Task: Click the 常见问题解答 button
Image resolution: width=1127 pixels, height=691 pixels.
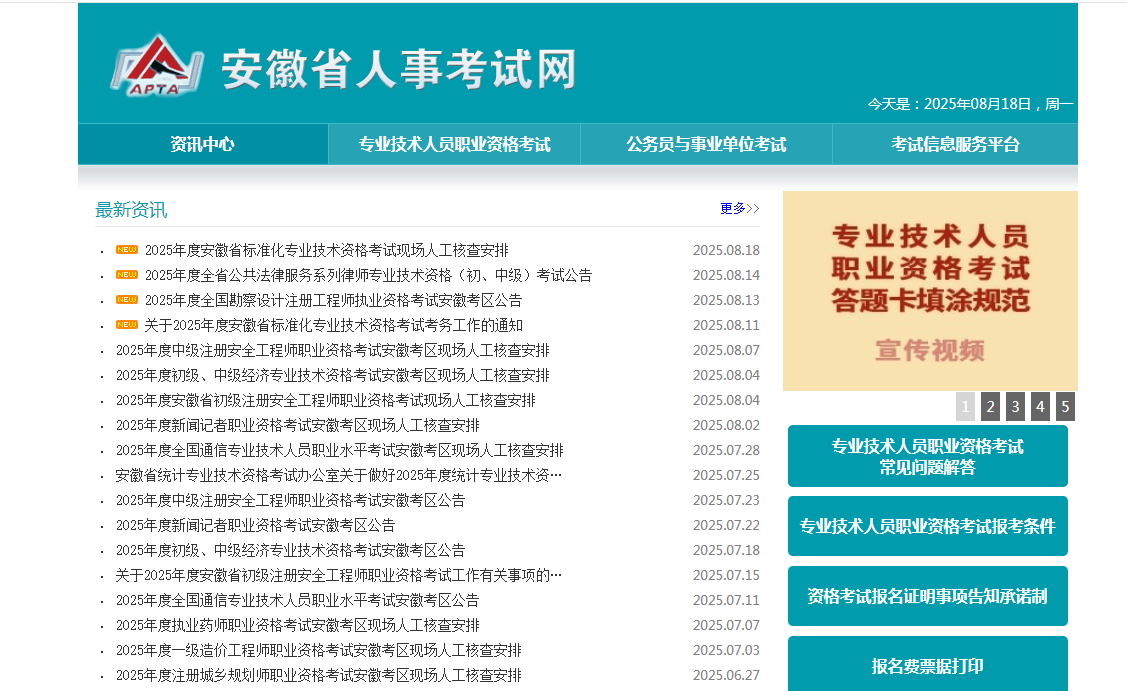Action: click(928, 455)
